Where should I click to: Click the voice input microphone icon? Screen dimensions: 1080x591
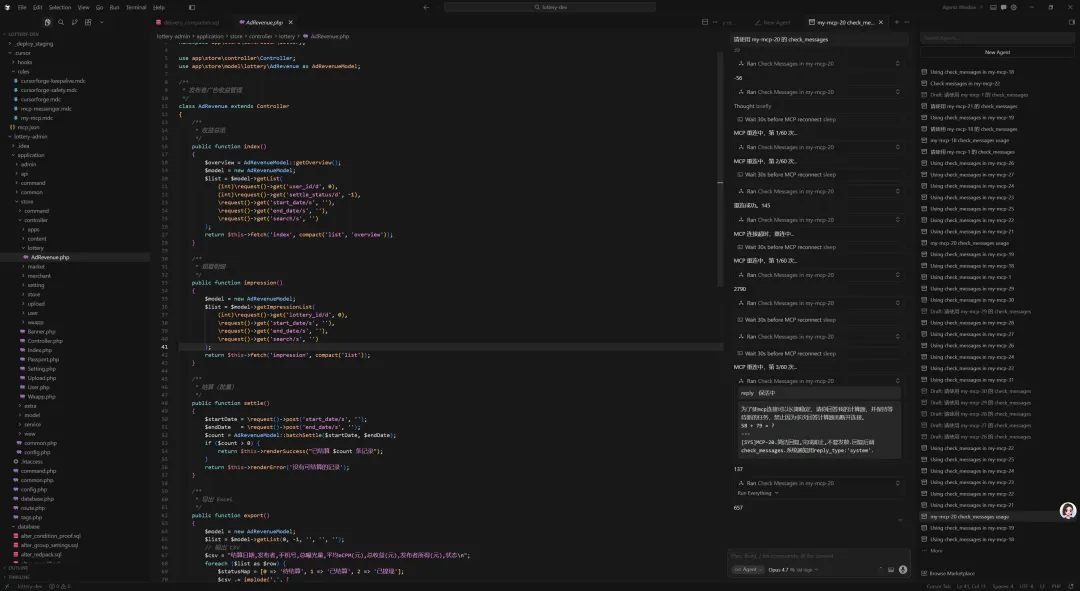click(902, 569)
